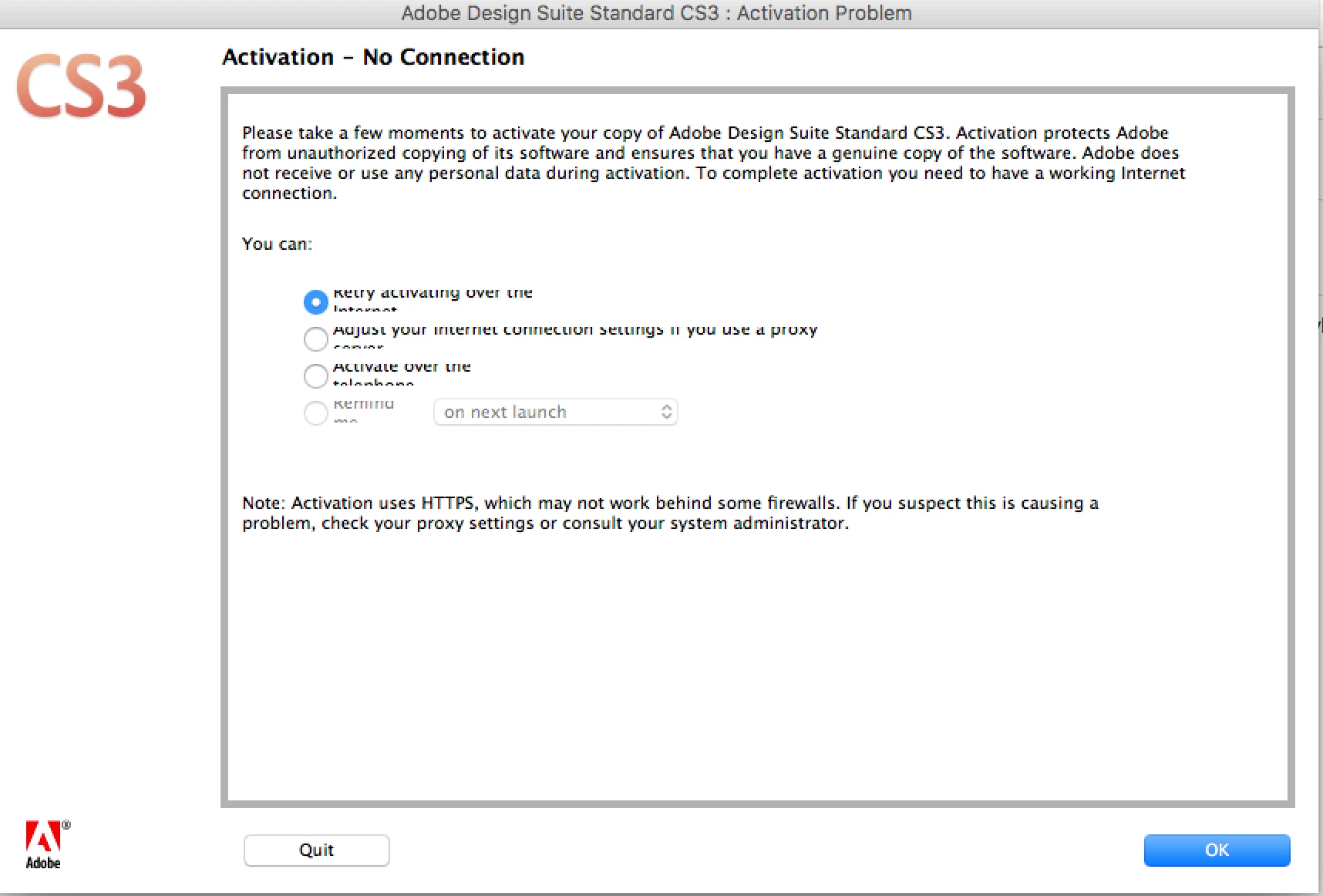
Task: Confirm with the blue OK button
Action: tap(1217, 850)
